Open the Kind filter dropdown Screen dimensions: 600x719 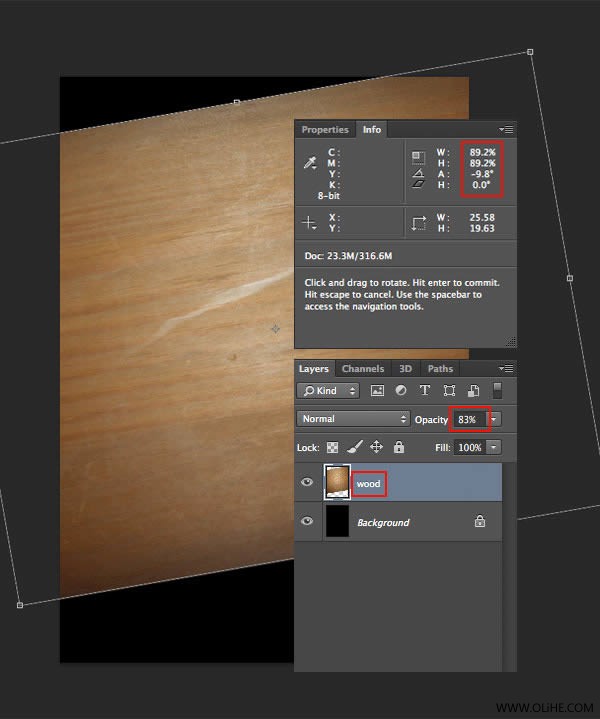click(328, 391)
